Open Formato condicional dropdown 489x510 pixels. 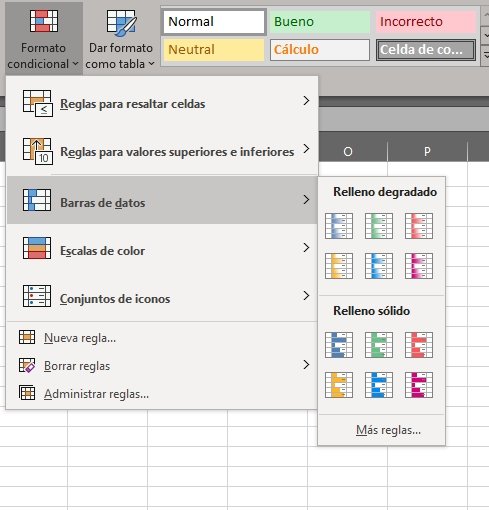pos(43,39)
